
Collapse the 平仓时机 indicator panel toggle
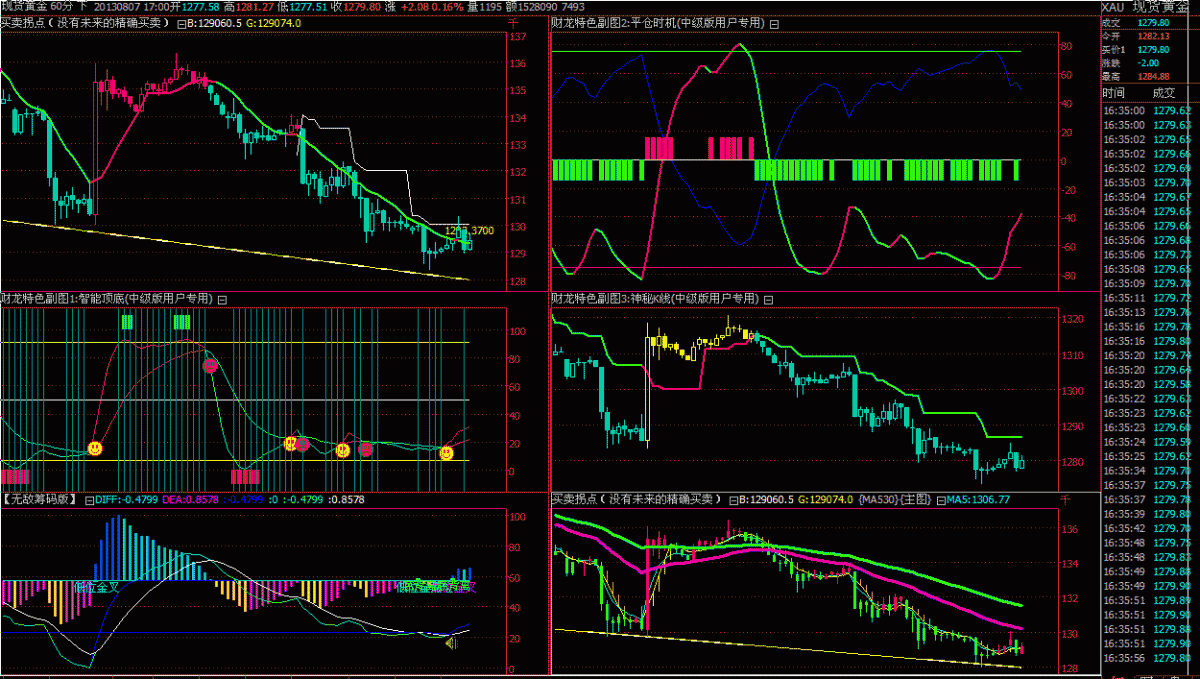point(773,22)
